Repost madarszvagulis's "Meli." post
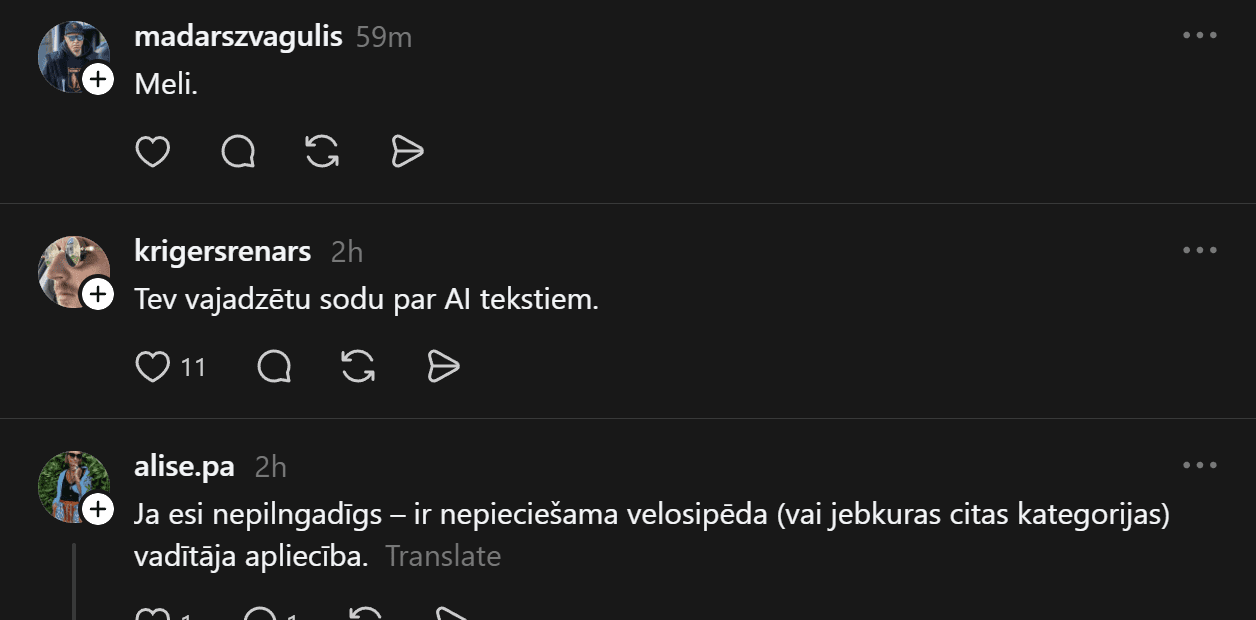Viewport: 1256px width, 620px height. coord(322,152)
